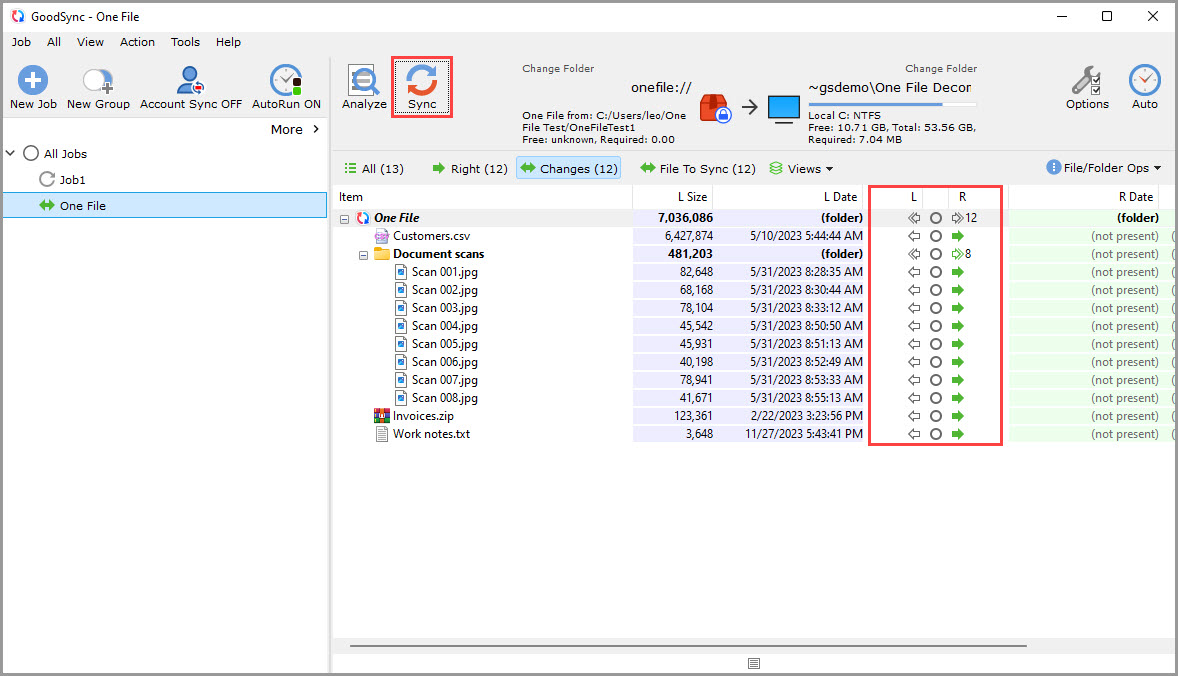Screen dimensions: 1178x676
Task: Select the One File job
Action: (x=165, y=205)
